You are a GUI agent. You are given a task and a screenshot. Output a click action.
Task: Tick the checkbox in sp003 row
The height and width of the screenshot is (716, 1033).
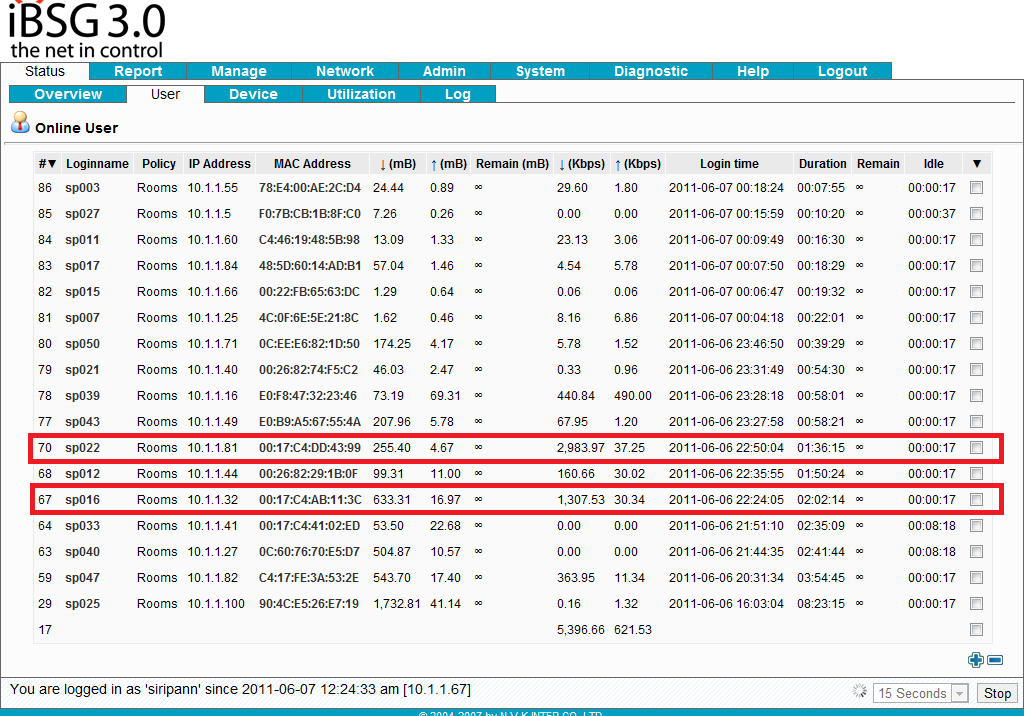point(976,188)
